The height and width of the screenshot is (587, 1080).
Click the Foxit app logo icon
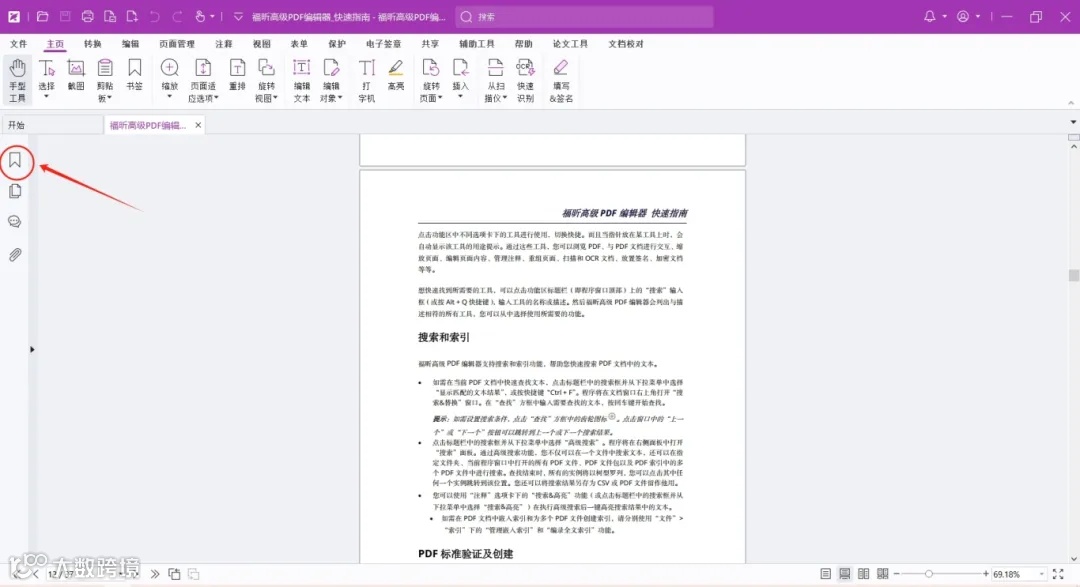coord(14,17)
